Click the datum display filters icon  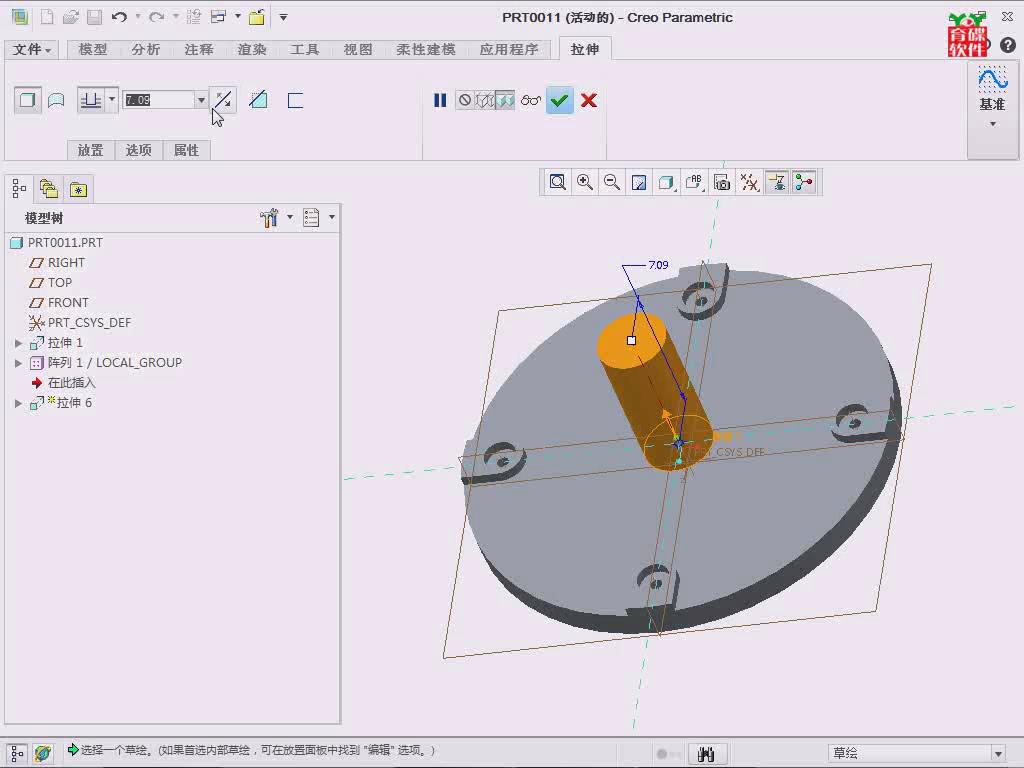(750, 182)
